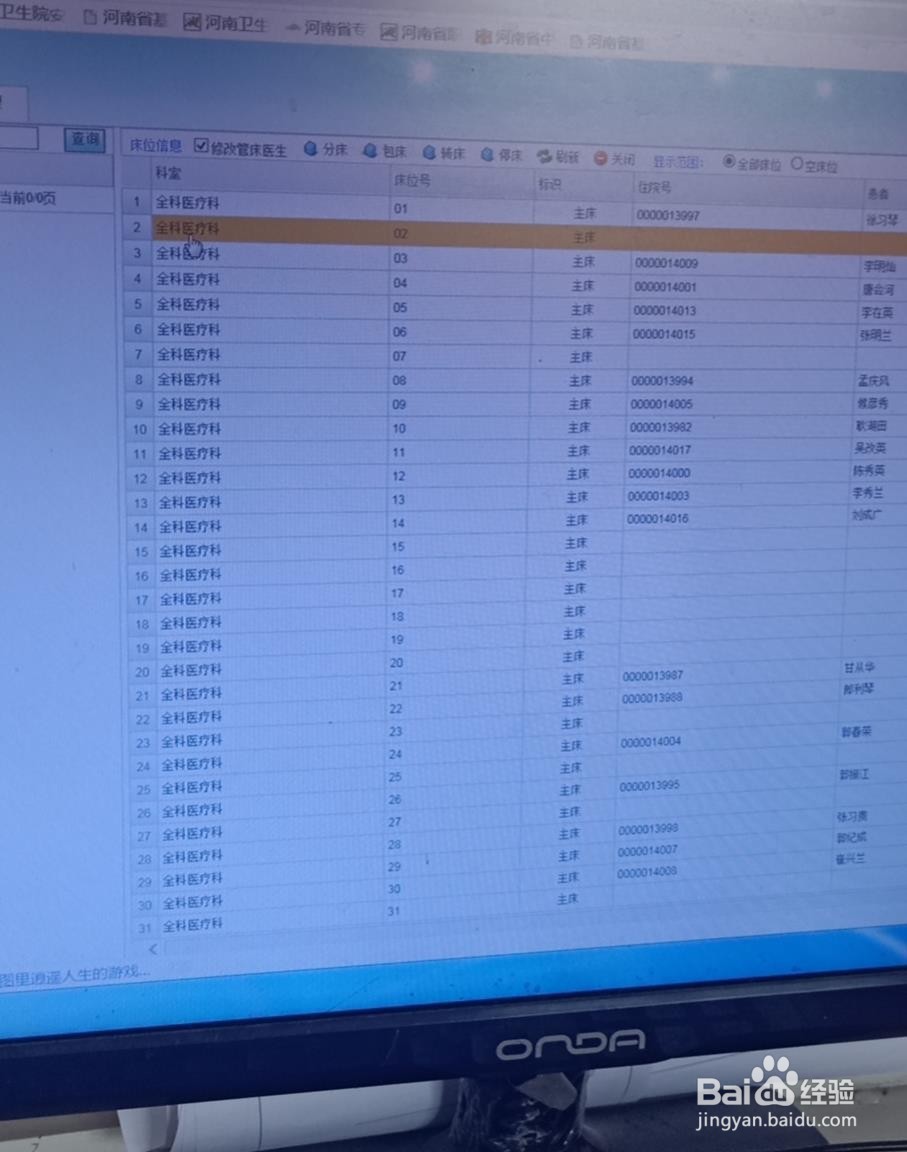Click the 当前0/0页 page indicator
This screenshot has width=907, height=1152.
(28, 198)
